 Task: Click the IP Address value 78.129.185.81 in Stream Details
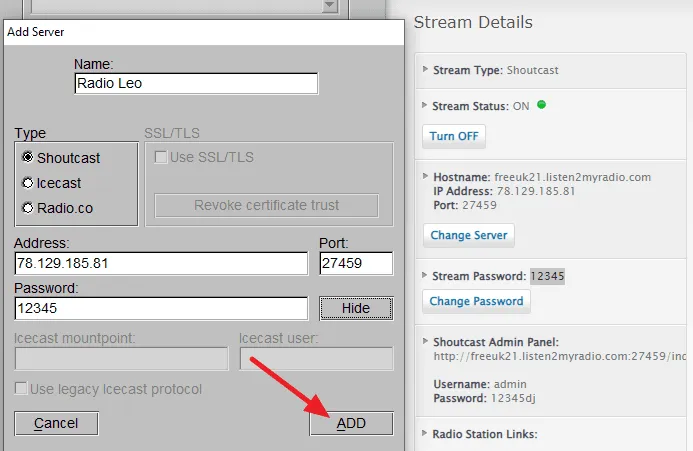click(x=536, y=191)
